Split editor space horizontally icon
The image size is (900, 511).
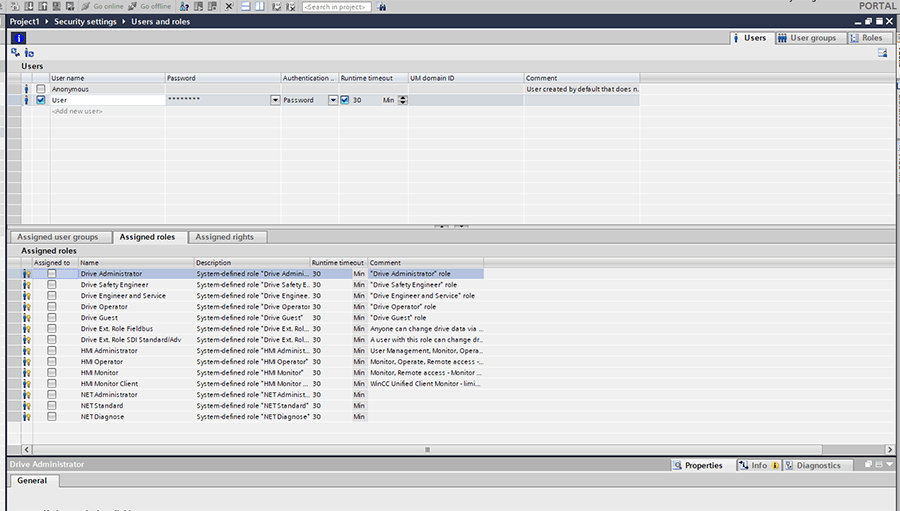(246, 6)
